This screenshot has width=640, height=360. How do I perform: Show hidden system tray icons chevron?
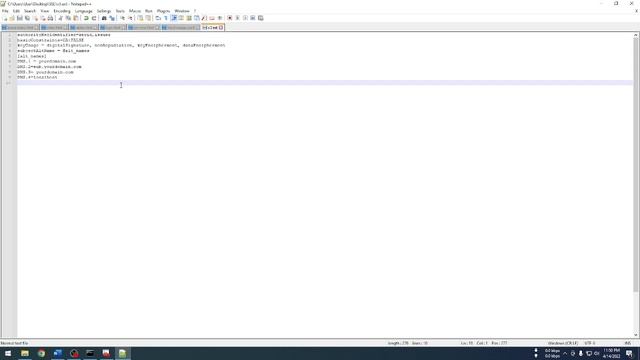pyautogui.click(x=565, y=353)
